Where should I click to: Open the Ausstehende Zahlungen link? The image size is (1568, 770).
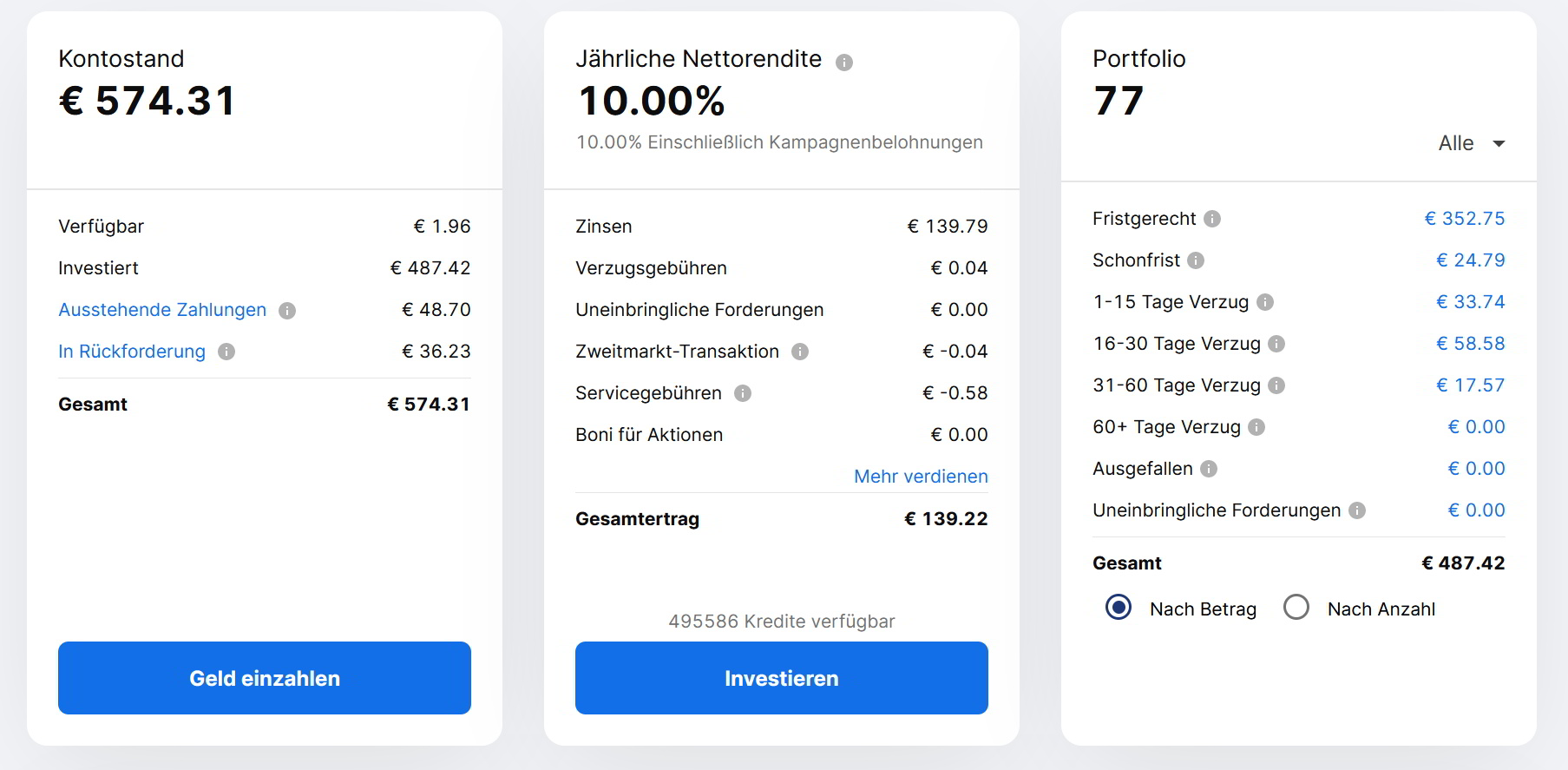click(x=162, y=310)
